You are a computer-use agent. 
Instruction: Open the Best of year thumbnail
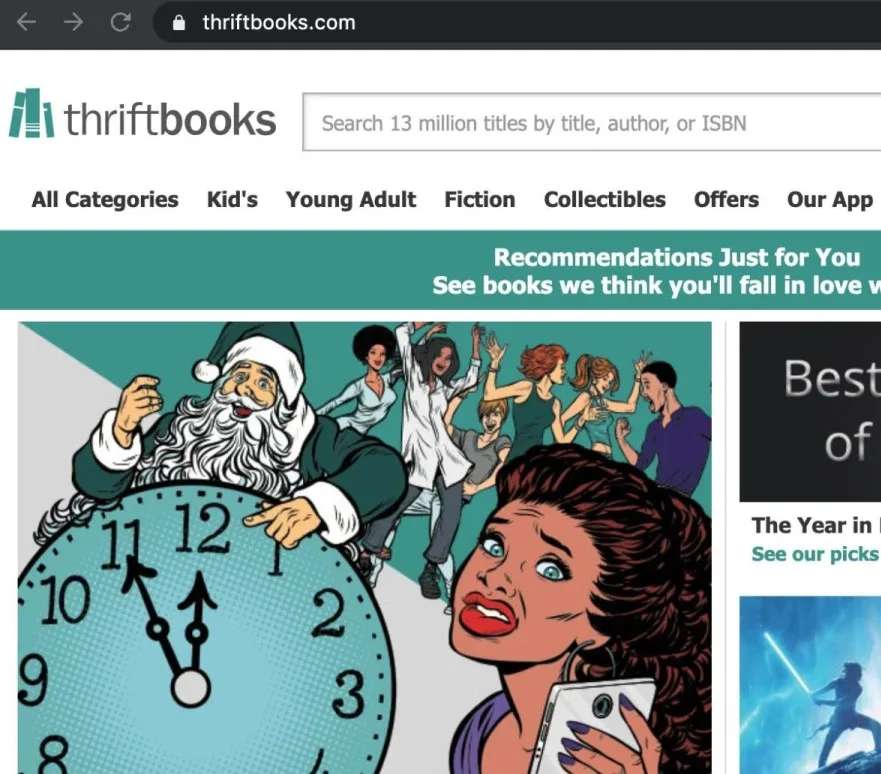point(810,412)
